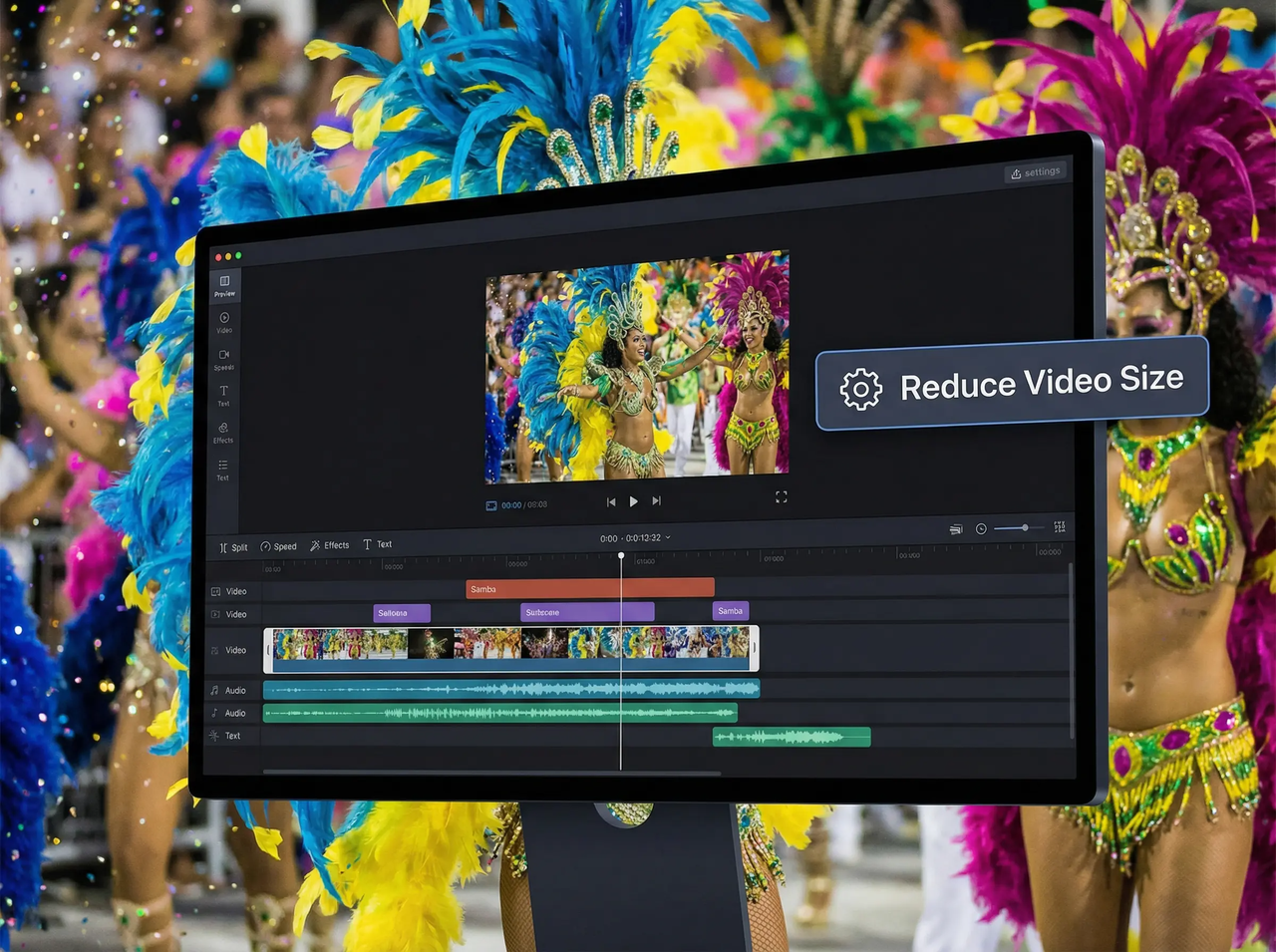Click the clock icon near the zoom slider
The height and width of the screenshot is (952, 1276).
(981, 527)
